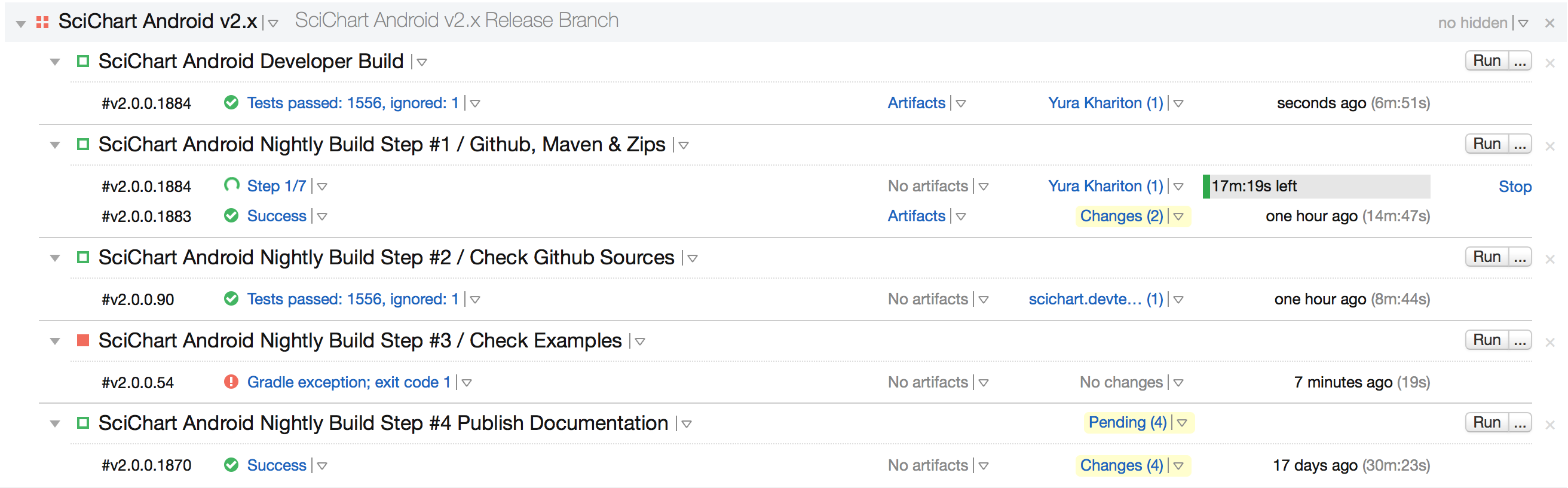Open Artifacts dropdown for Developer Build
The width and height of the screenshot is (1568, 488).
[960, 103]
